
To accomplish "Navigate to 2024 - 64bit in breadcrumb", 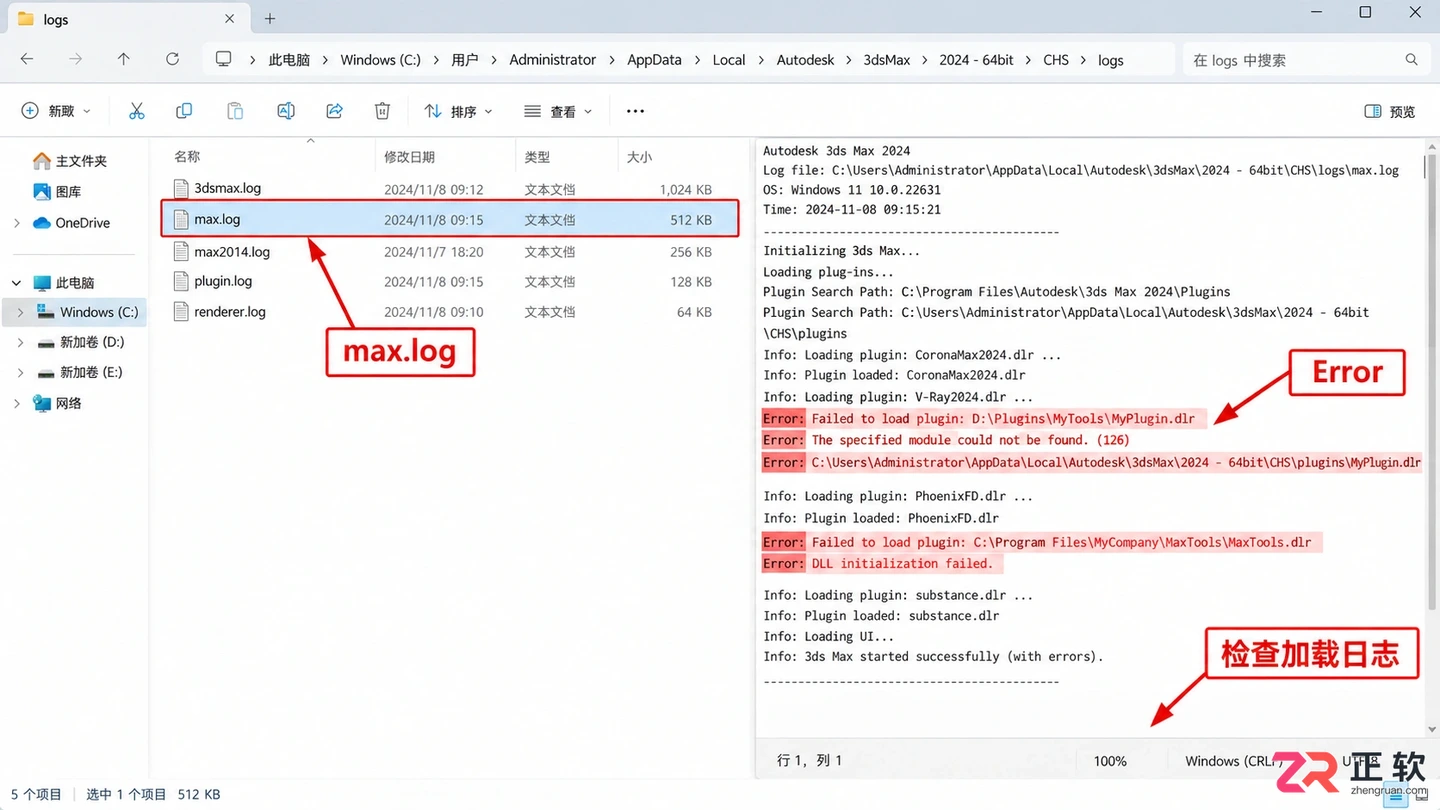I will pos(976,60).
